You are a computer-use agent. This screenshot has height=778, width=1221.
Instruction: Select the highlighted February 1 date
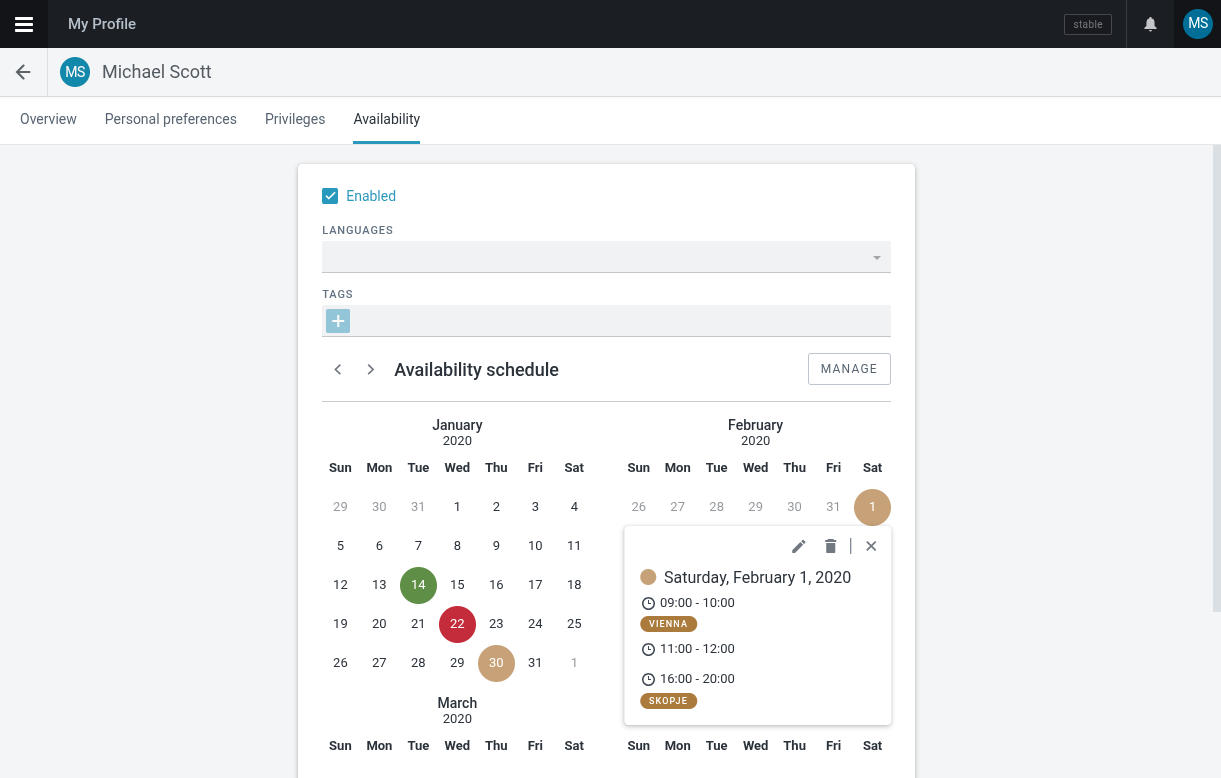tap(872, 507)
